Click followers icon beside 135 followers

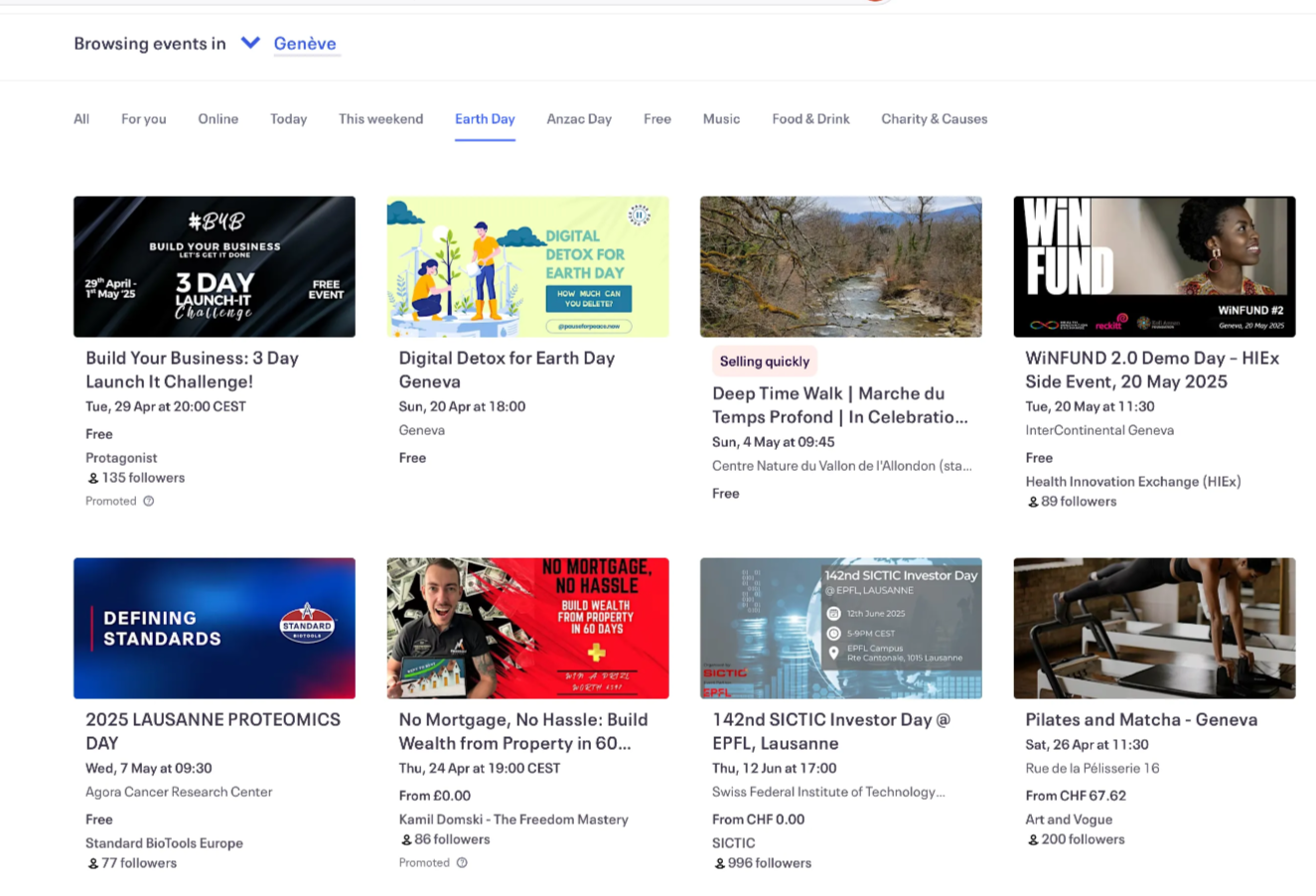click(93, 479)
